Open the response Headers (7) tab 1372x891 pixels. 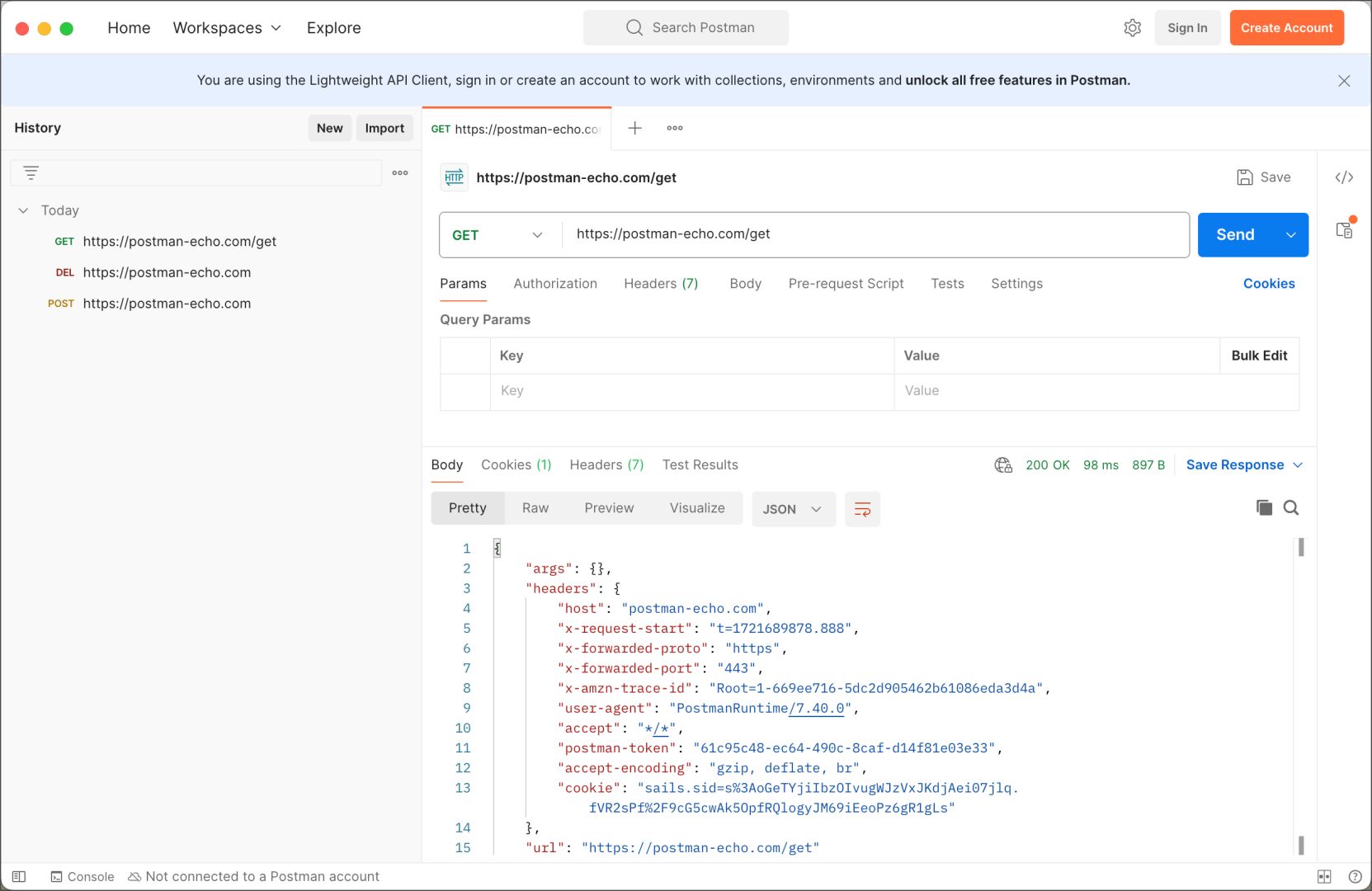point(606,465)
